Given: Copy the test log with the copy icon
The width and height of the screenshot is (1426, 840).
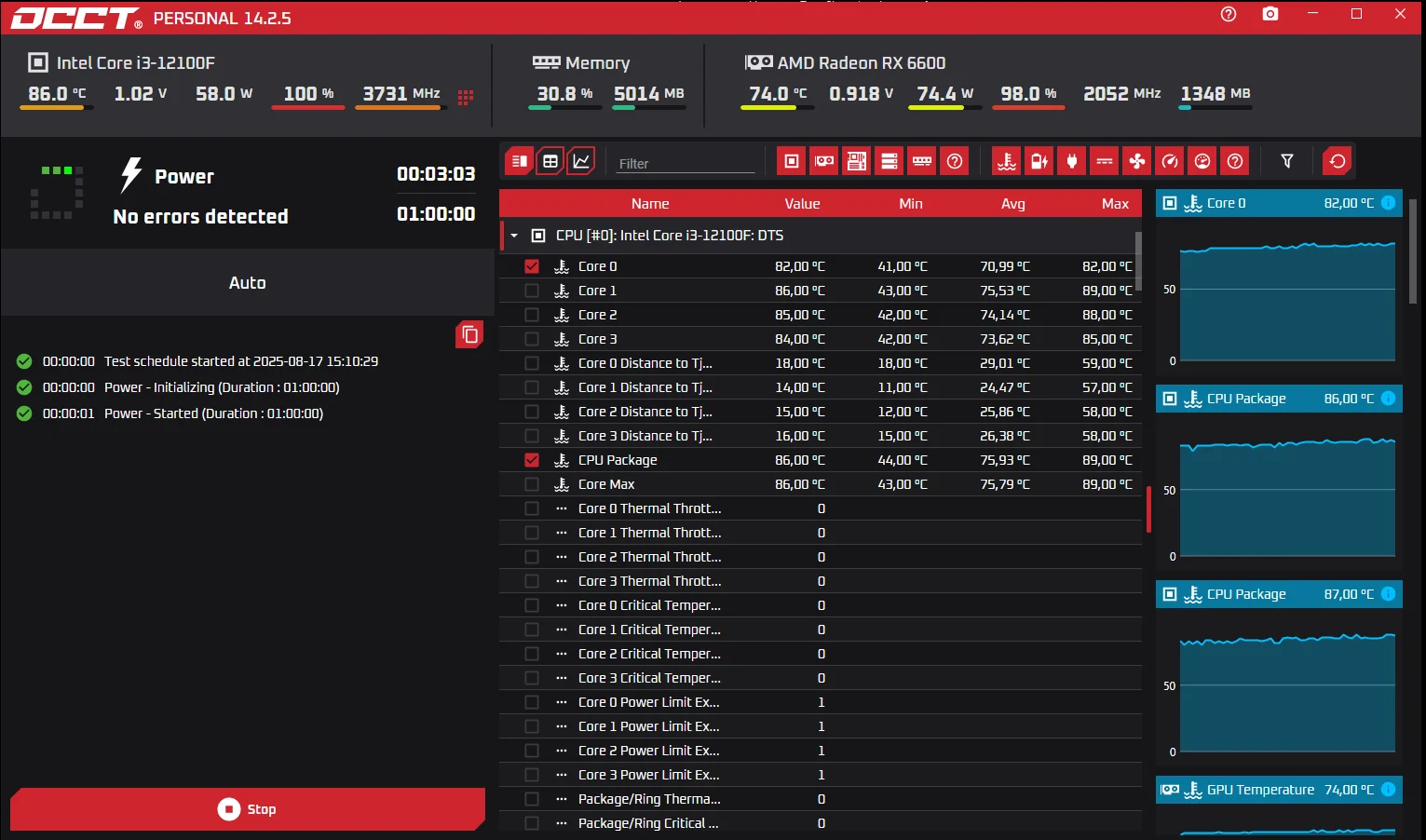Looking at the screenshot, I should point(469,334).
